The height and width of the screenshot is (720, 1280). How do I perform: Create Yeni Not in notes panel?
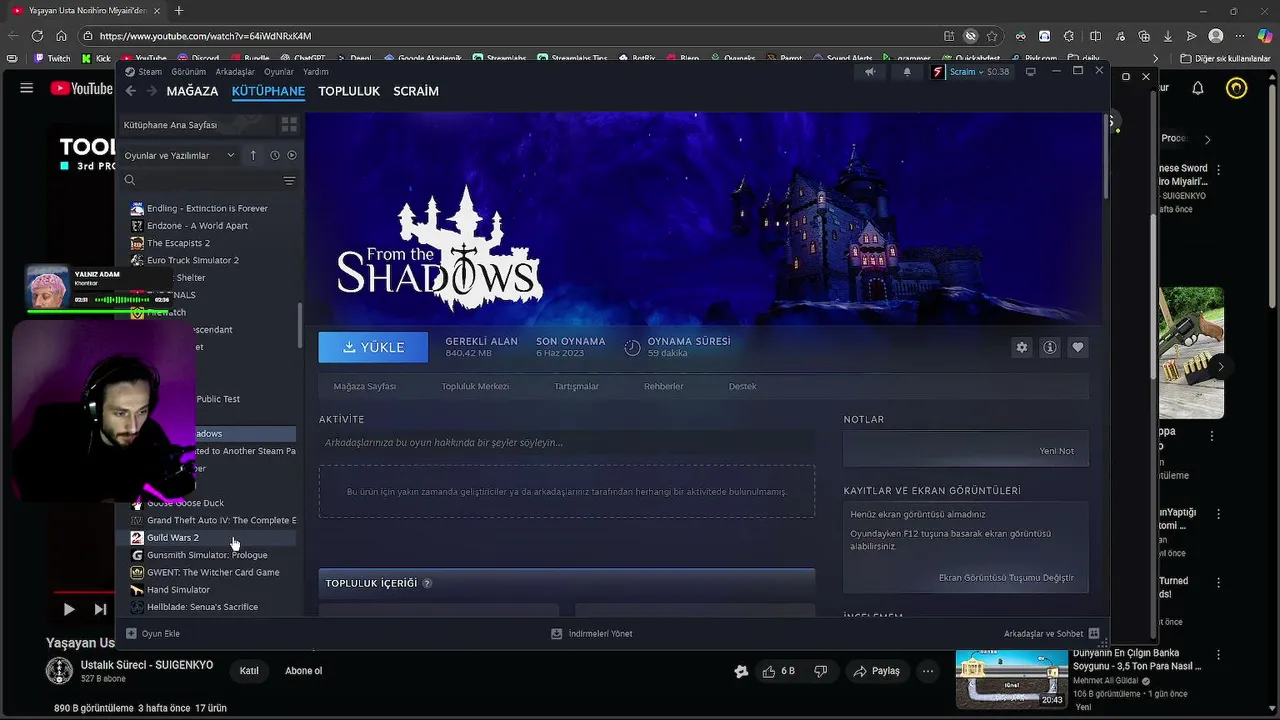[x=1056, y=451]
